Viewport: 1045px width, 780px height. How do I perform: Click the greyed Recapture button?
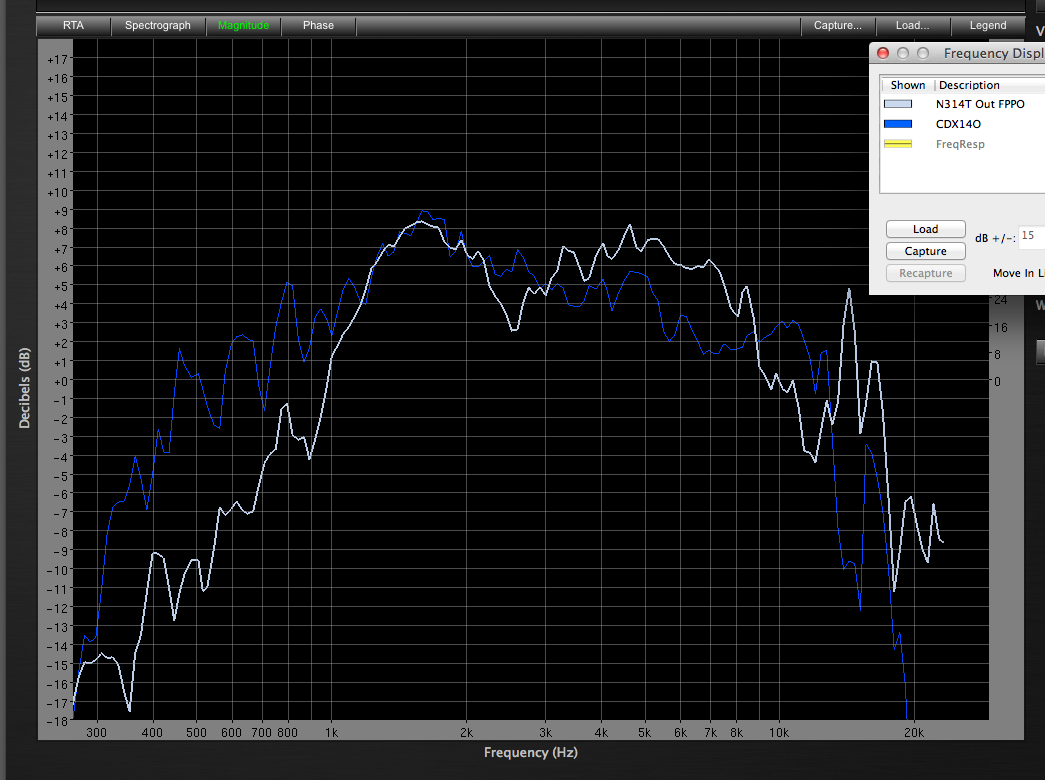926,273
